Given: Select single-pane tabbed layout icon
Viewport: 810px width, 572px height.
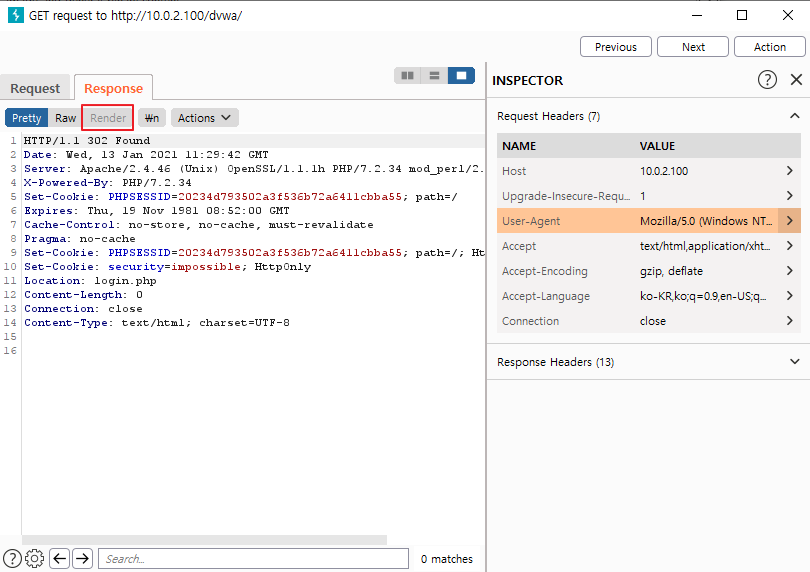Looking at the screenshot, I should [x=461, y=76].
